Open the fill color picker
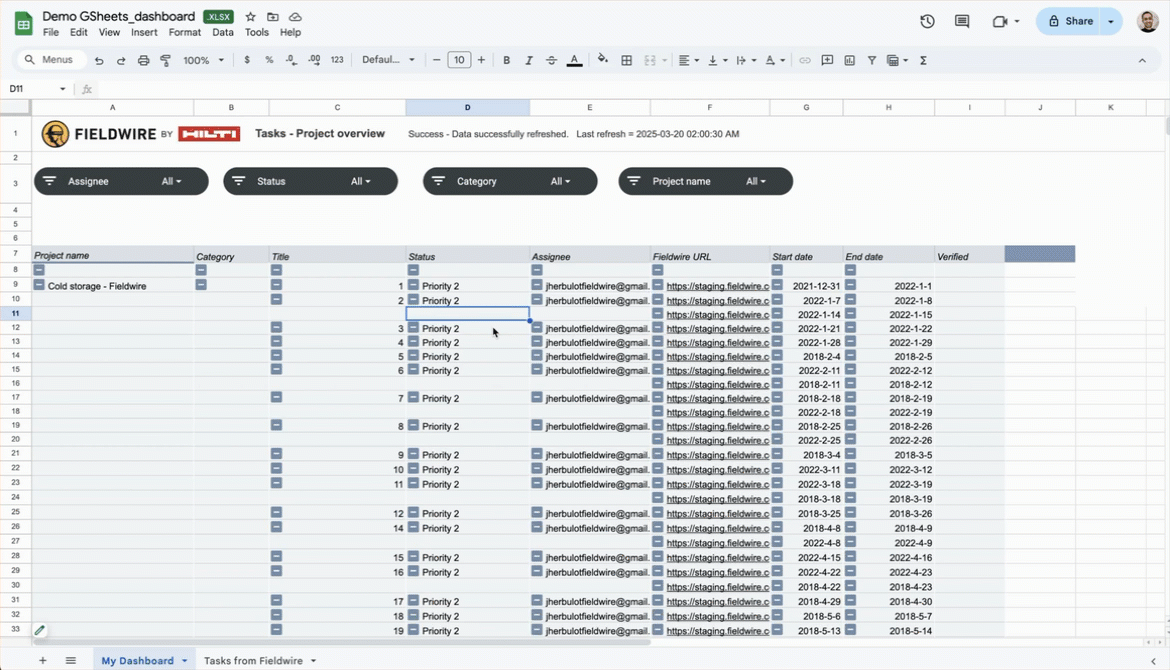1170x670 pixels. point(602,60)
